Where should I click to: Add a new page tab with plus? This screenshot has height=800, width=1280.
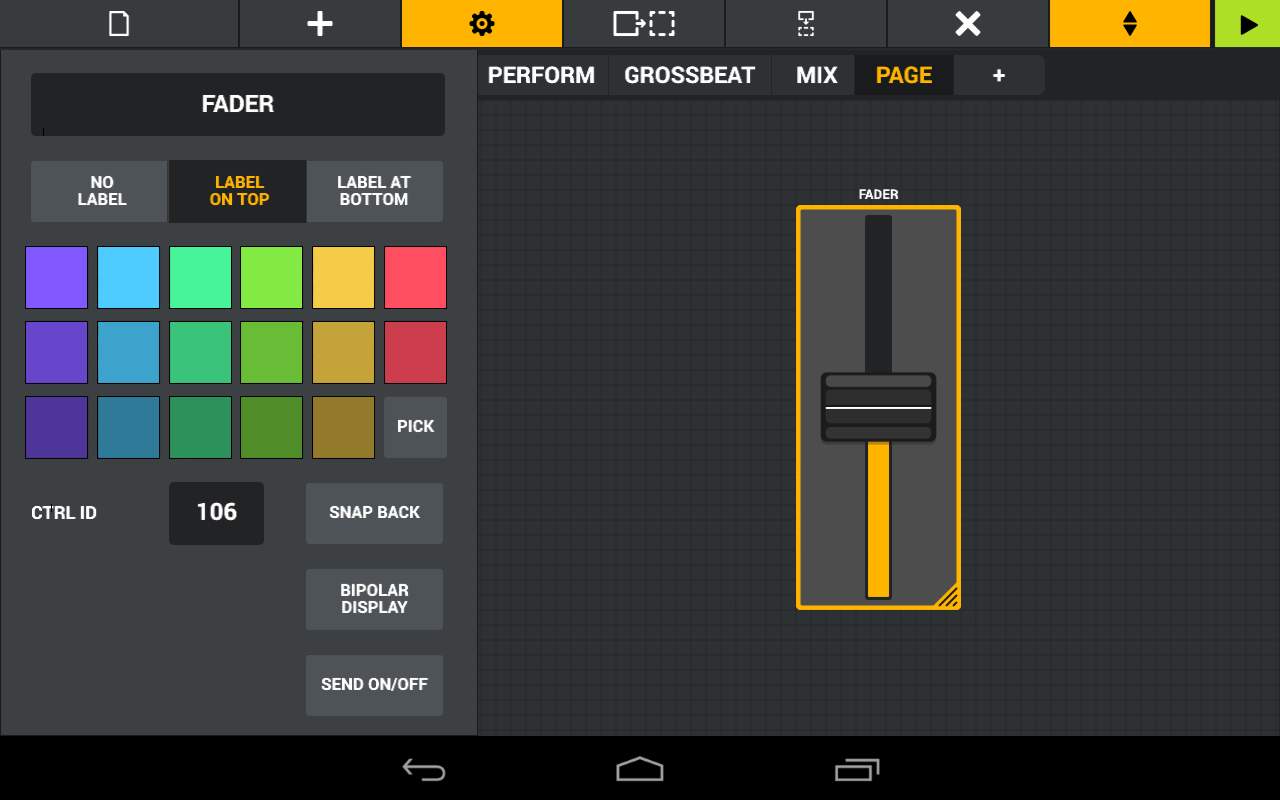[998, 76]
